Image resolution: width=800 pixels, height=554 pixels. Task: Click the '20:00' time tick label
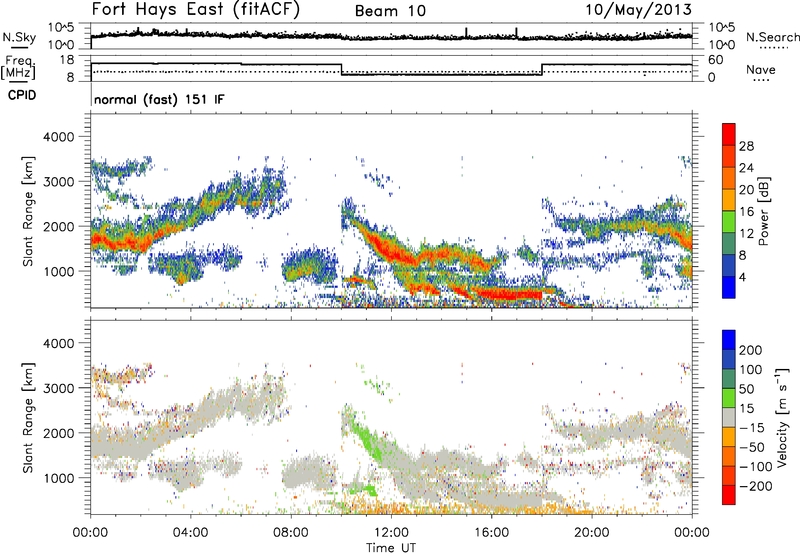point(592,533)
